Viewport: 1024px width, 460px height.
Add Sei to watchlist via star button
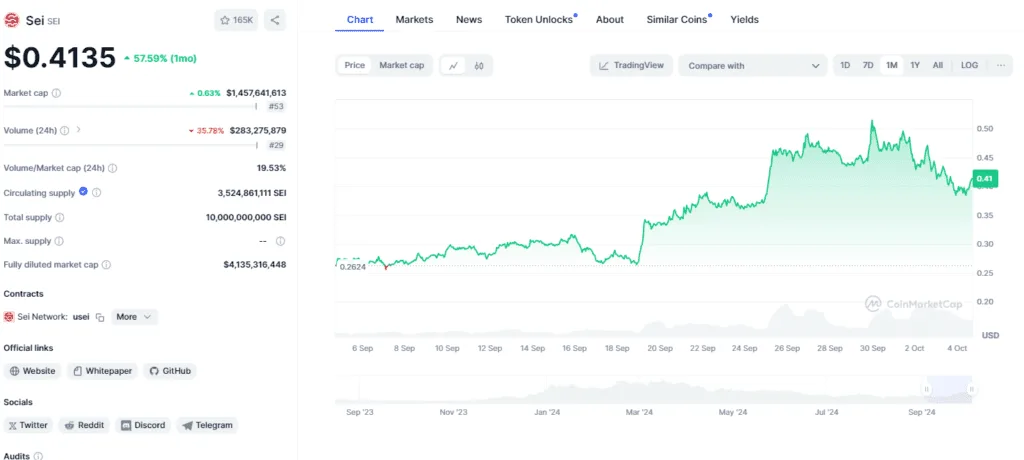(236, 20)
